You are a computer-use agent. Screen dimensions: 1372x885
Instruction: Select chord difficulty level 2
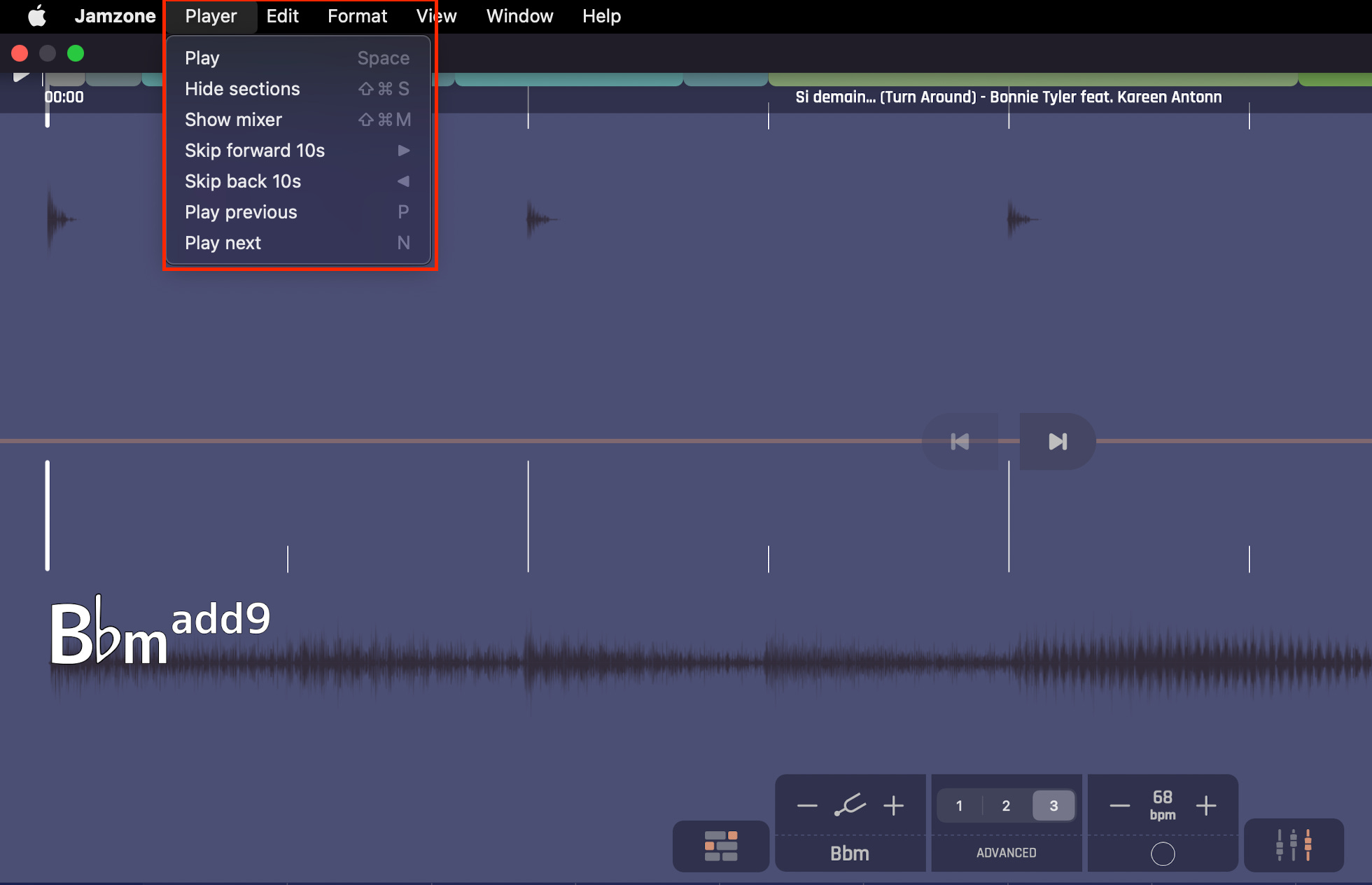point(1006,806)
